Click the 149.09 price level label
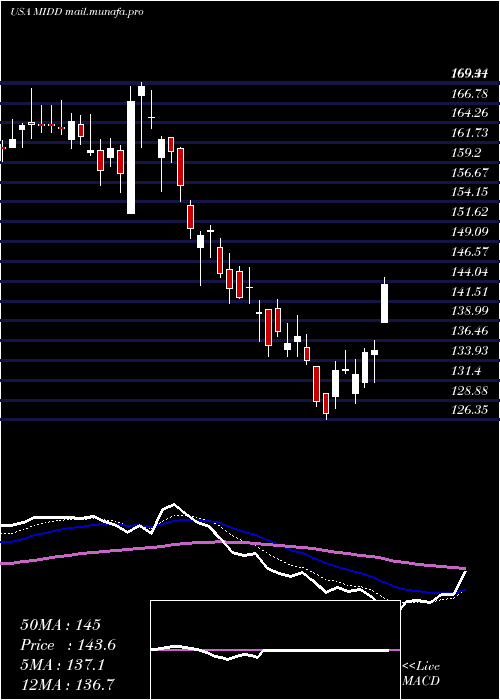 (470, 232)
